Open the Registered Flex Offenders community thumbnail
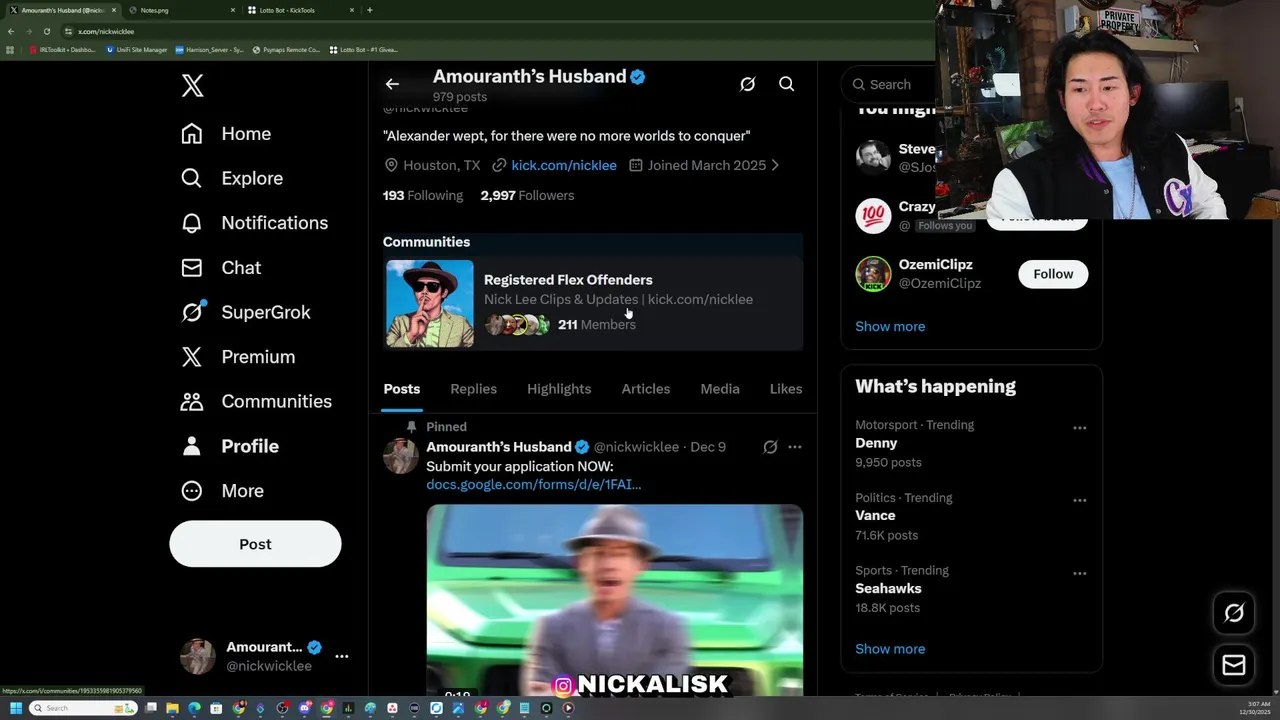1280x720 pixels. [x=430, y=304]
